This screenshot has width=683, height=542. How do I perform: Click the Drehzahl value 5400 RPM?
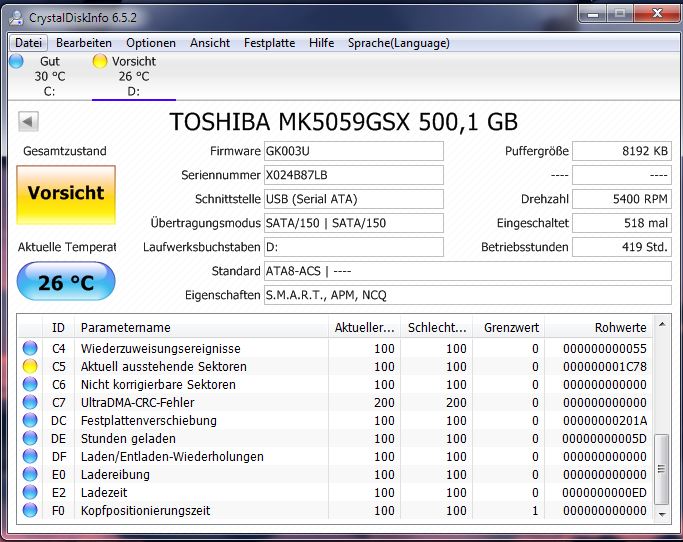(622, 199)
